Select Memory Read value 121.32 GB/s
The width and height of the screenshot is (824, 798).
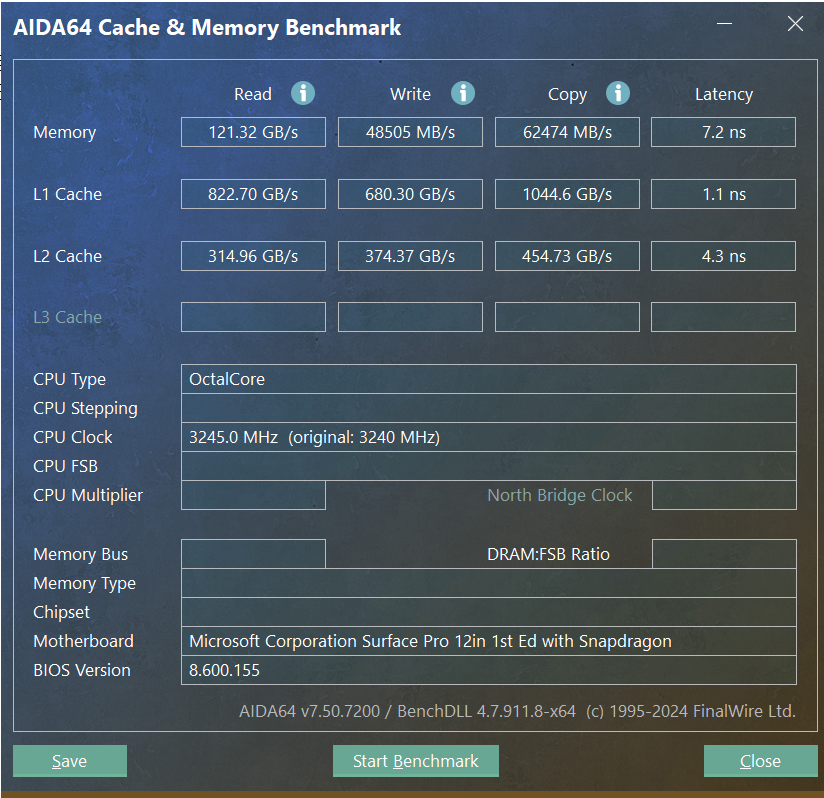[253, 132]
